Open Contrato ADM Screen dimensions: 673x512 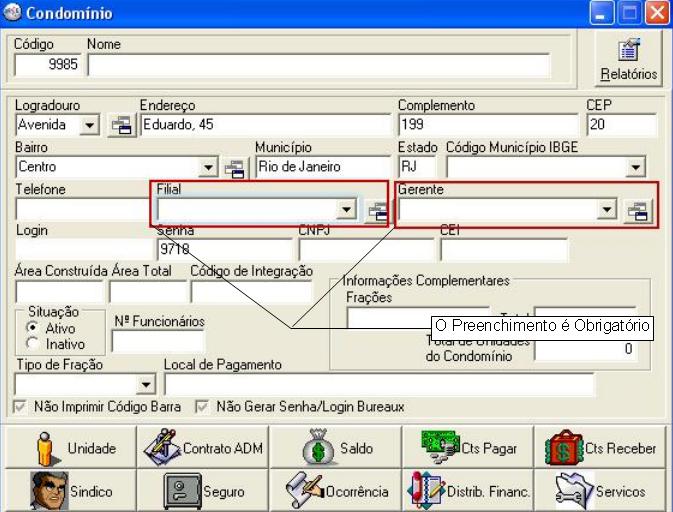pos(202,448)
